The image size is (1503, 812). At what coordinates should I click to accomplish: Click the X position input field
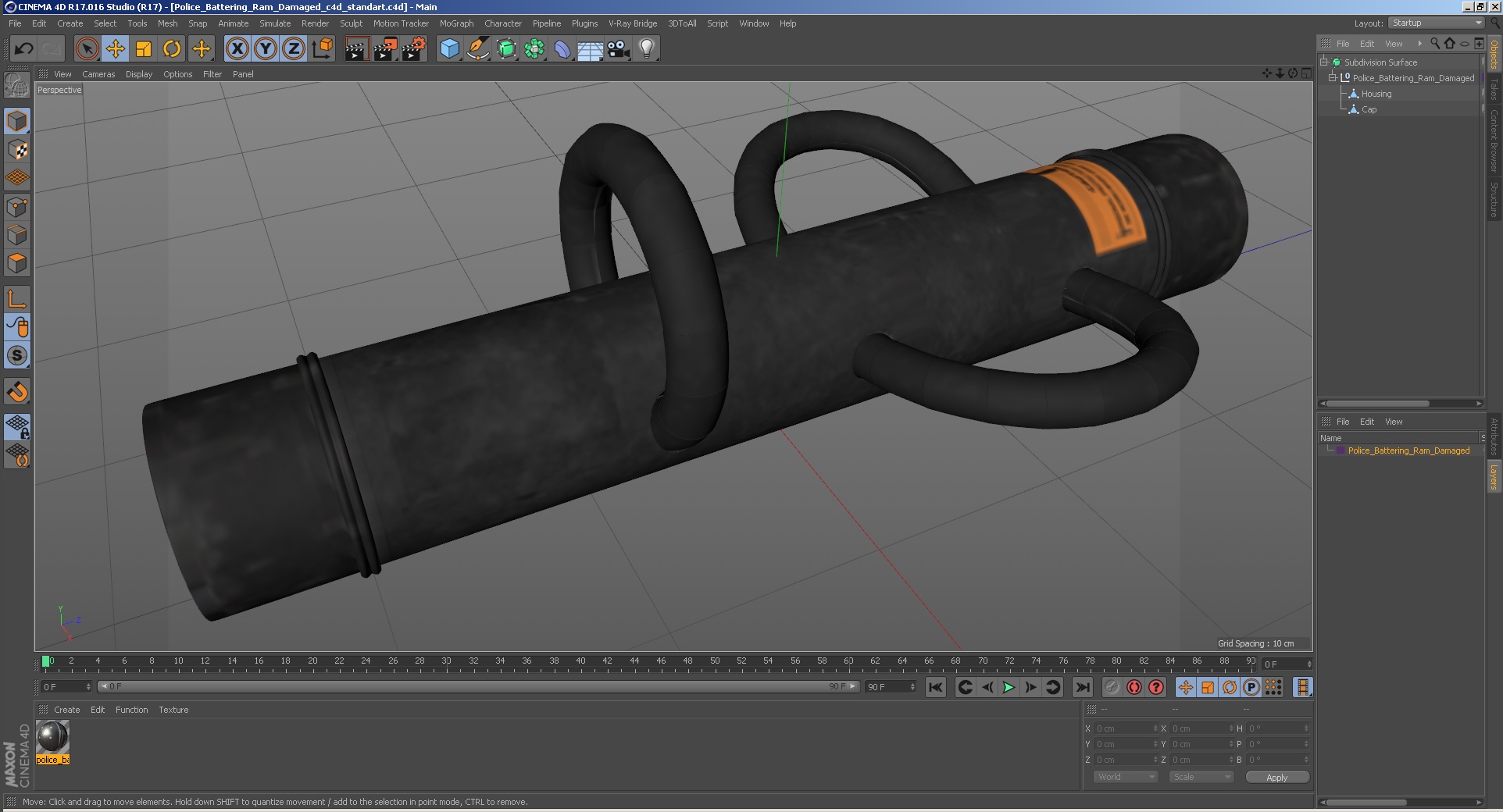(x=1125, y=728)
